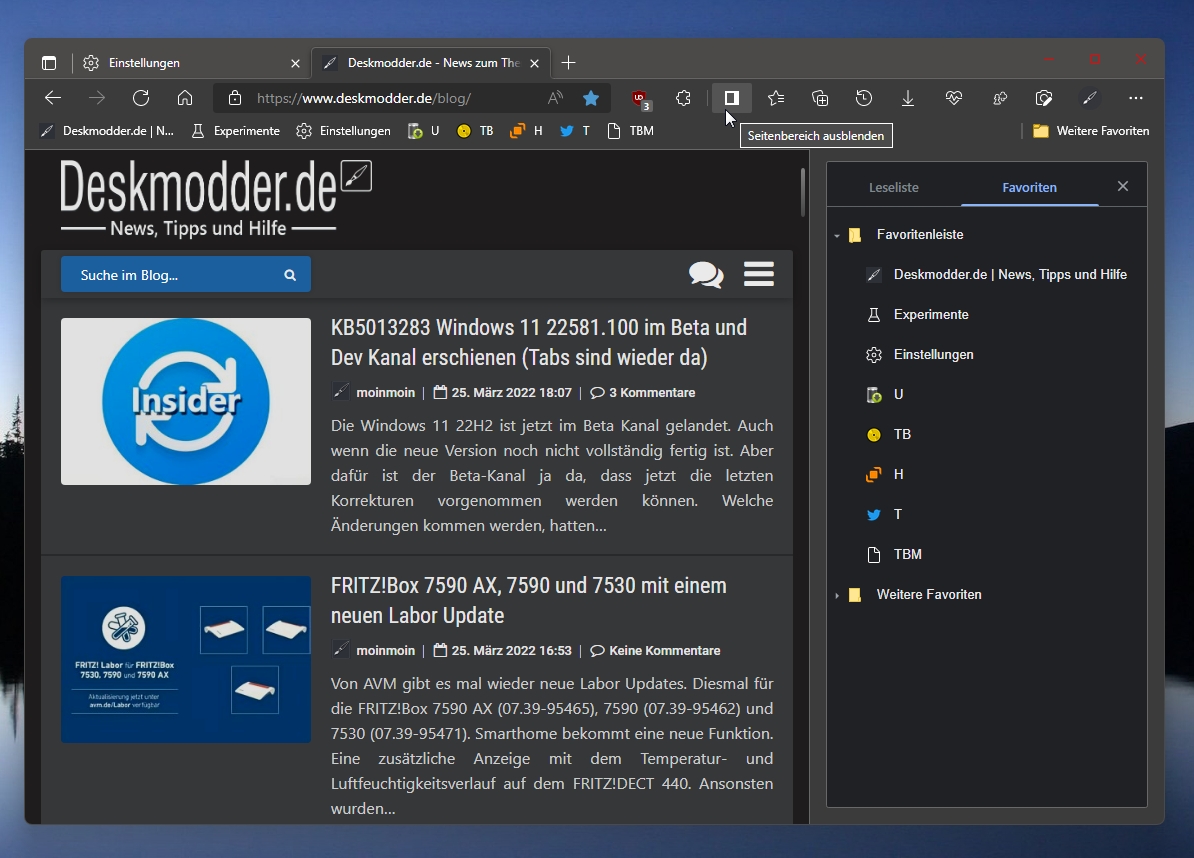
Task: Switch to the Einstellungen tab
Action: pos(183,63)
